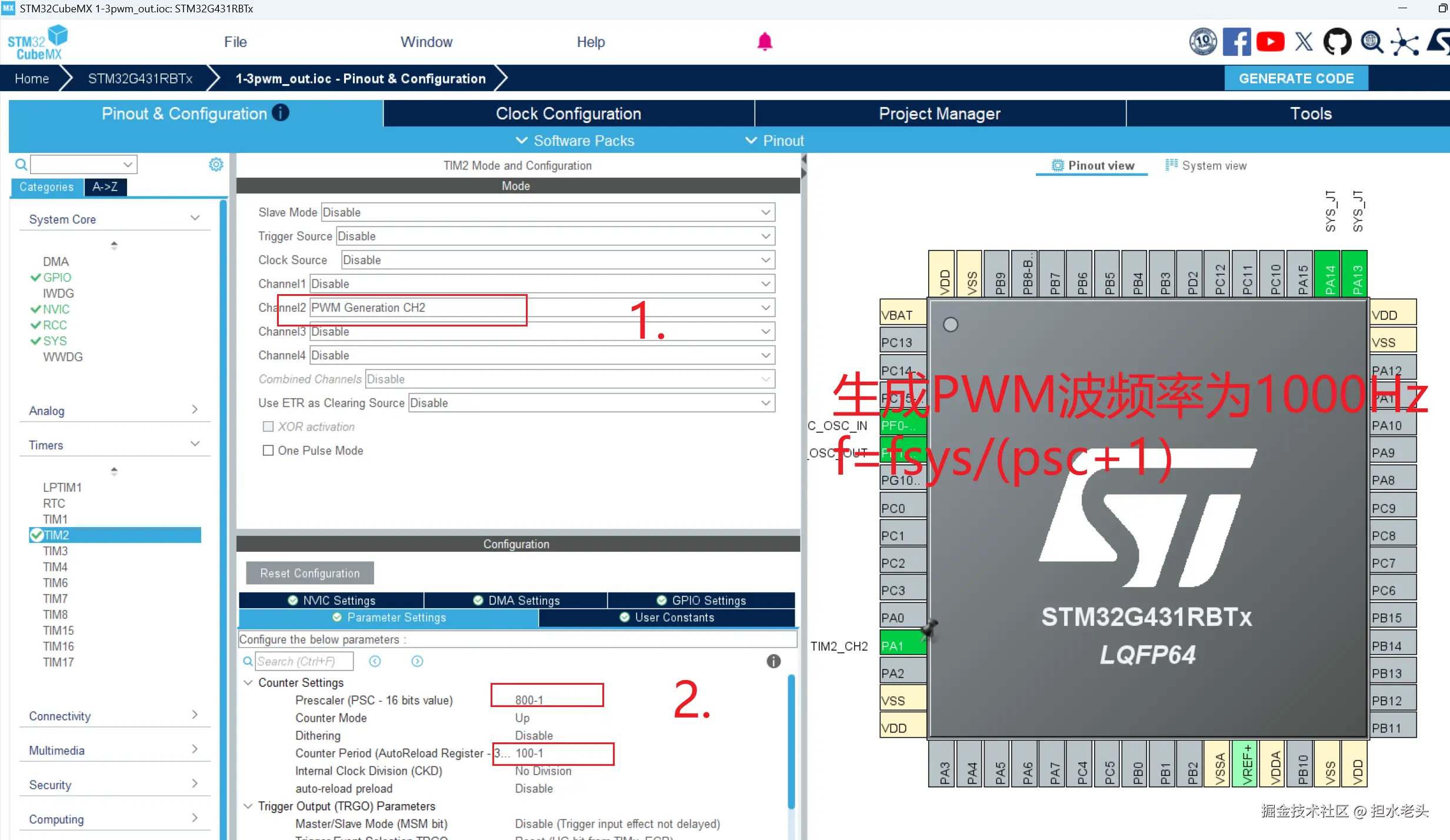Switch to the Project Manager tab
The width and height of the screenshot is (1450, 840).
tap(939, 114)
